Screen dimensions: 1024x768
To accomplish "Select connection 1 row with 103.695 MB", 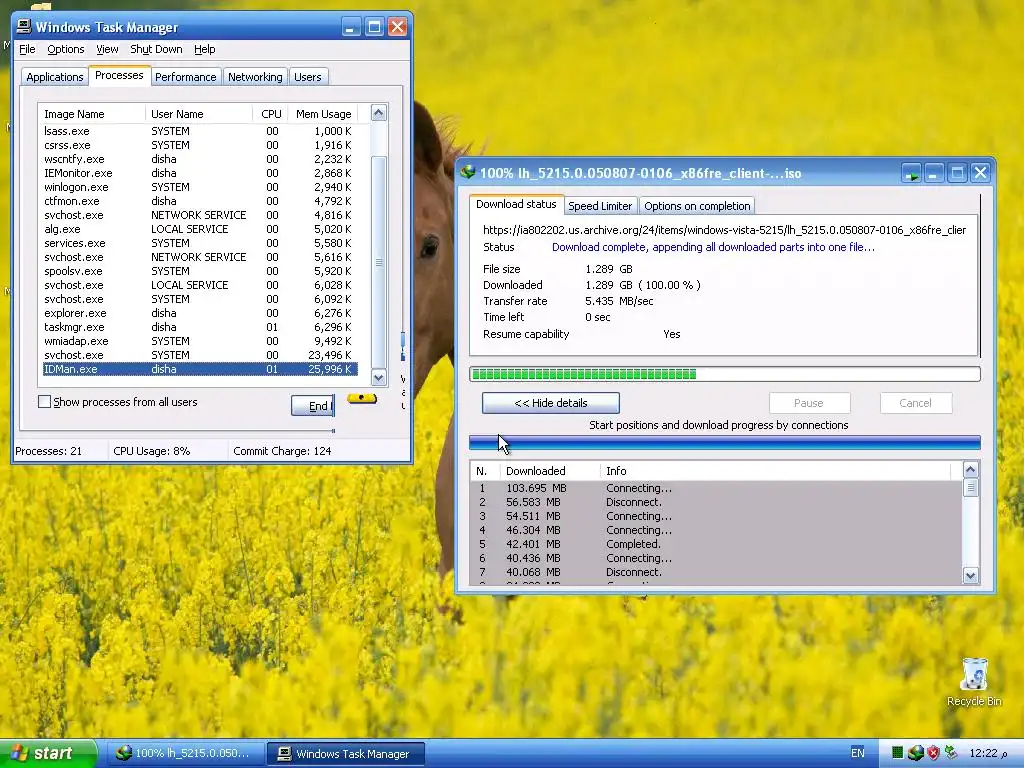I will tap(716, 488).
